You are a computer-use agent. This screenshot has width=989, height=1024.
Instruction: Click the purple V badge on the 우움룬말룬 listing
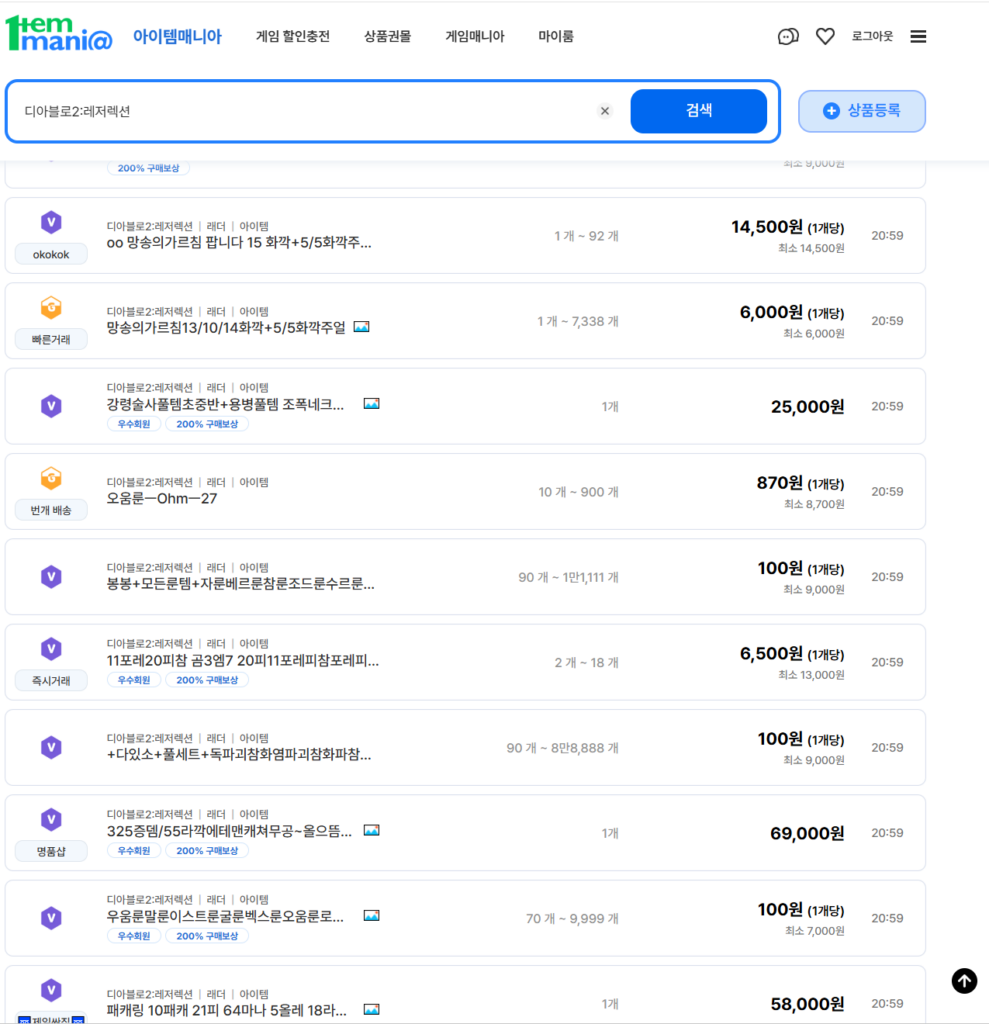(51, 918)
